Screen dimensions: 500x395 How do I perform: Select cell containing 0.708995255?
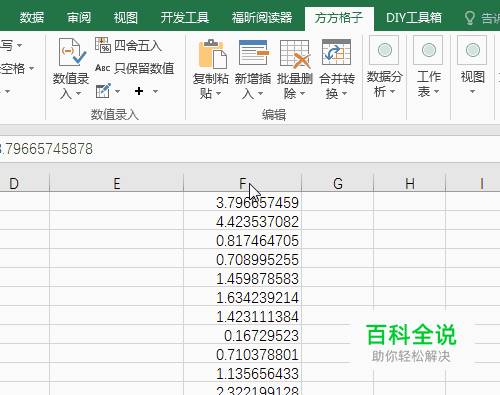click(x=242, y=258)
